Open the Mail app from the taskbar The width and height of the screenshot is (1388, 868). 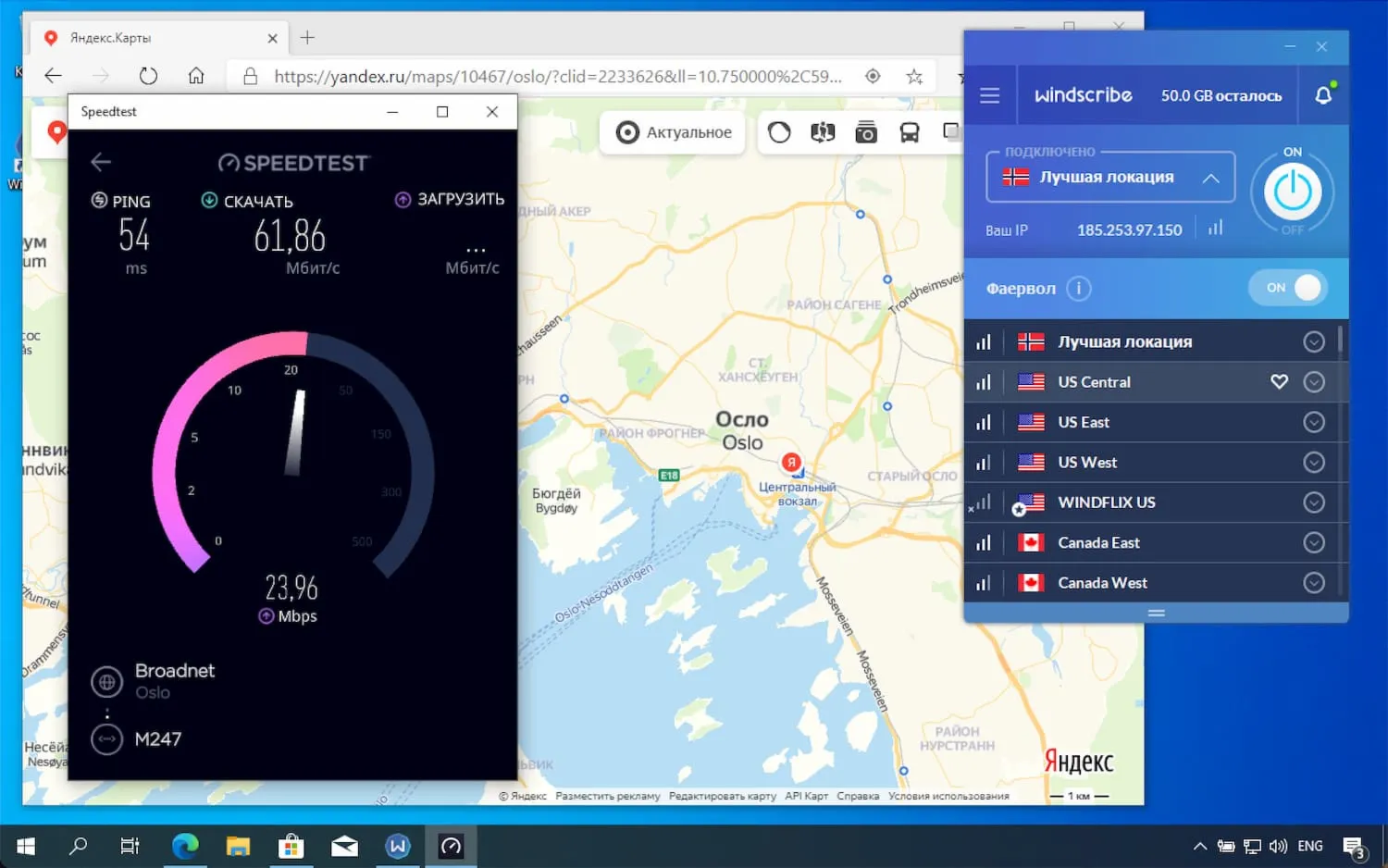point(344,846)
